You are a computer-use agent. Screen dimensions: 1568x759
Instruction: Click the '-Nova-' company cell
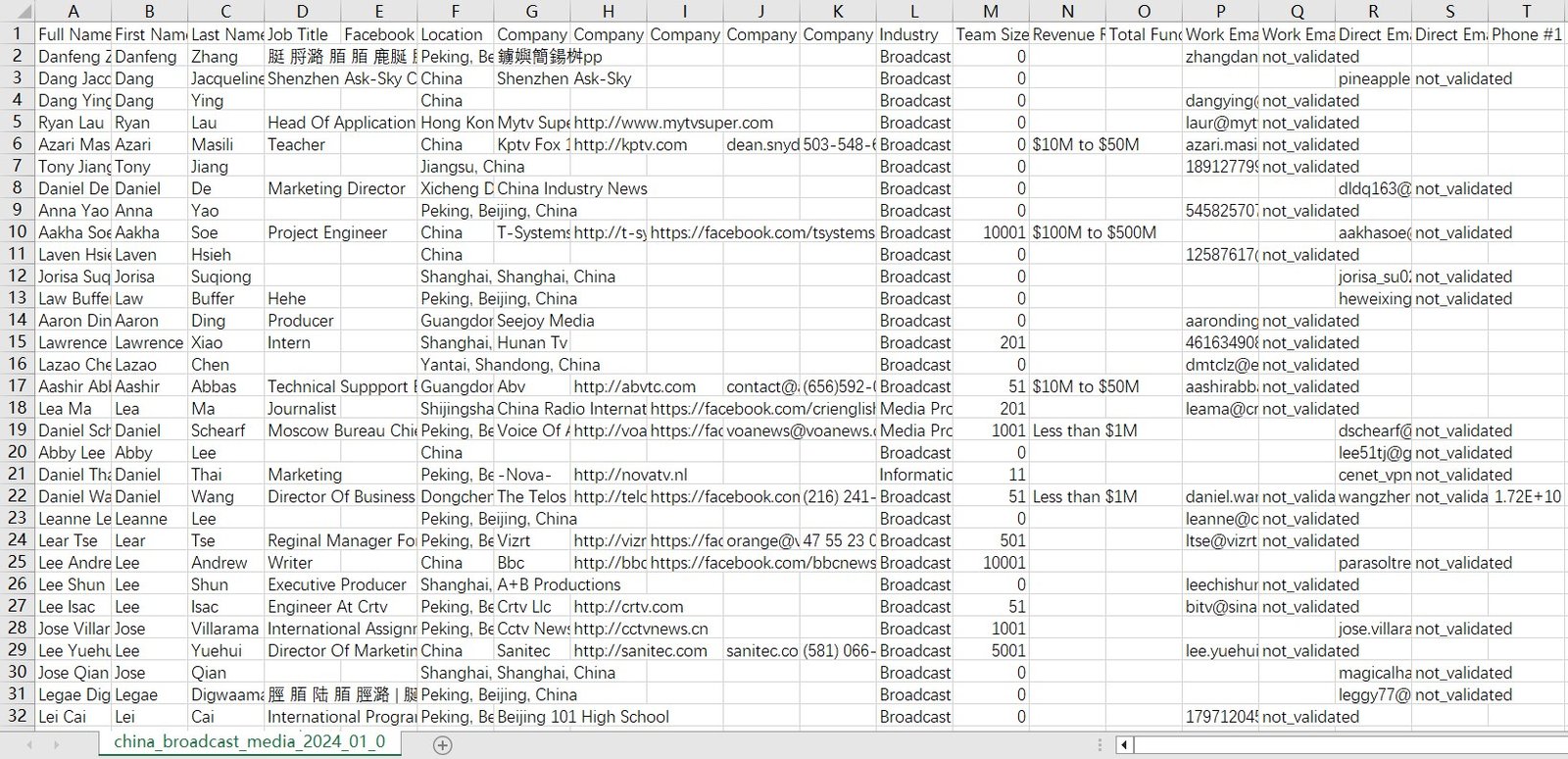point(531,475)
